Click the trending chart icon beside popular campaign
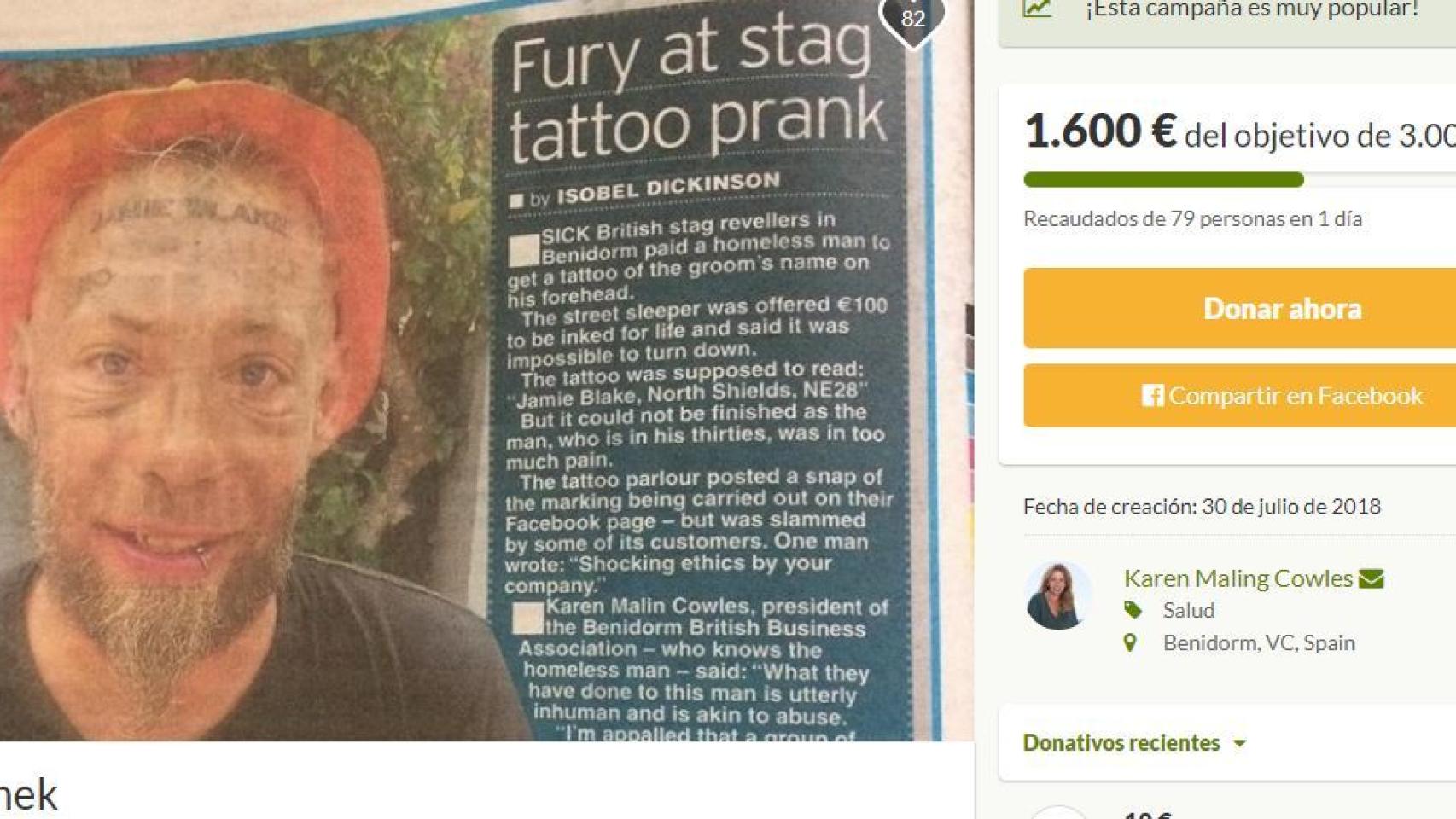The image size is (1456, 819). pos(1038,9)
